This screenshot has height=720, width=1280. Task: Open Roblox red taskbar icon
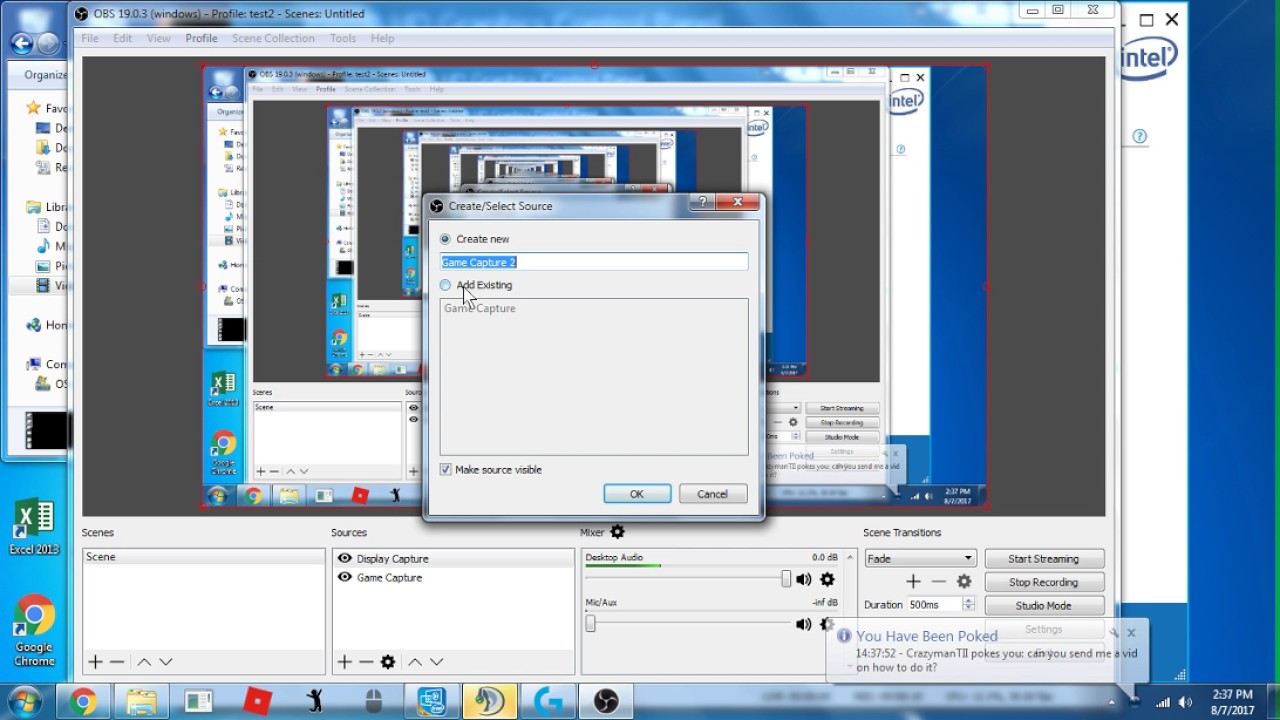(x=258, y=701)
